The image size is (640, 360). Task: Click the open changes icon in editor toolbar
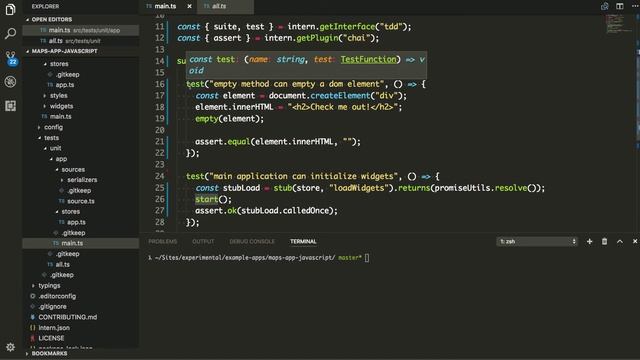click(604, 6)
